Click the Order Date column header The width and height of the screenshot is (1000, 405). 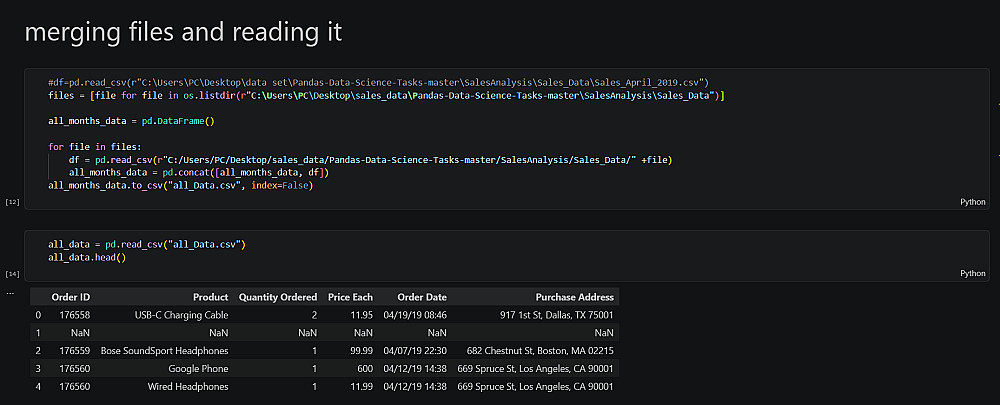click(421, 297)
